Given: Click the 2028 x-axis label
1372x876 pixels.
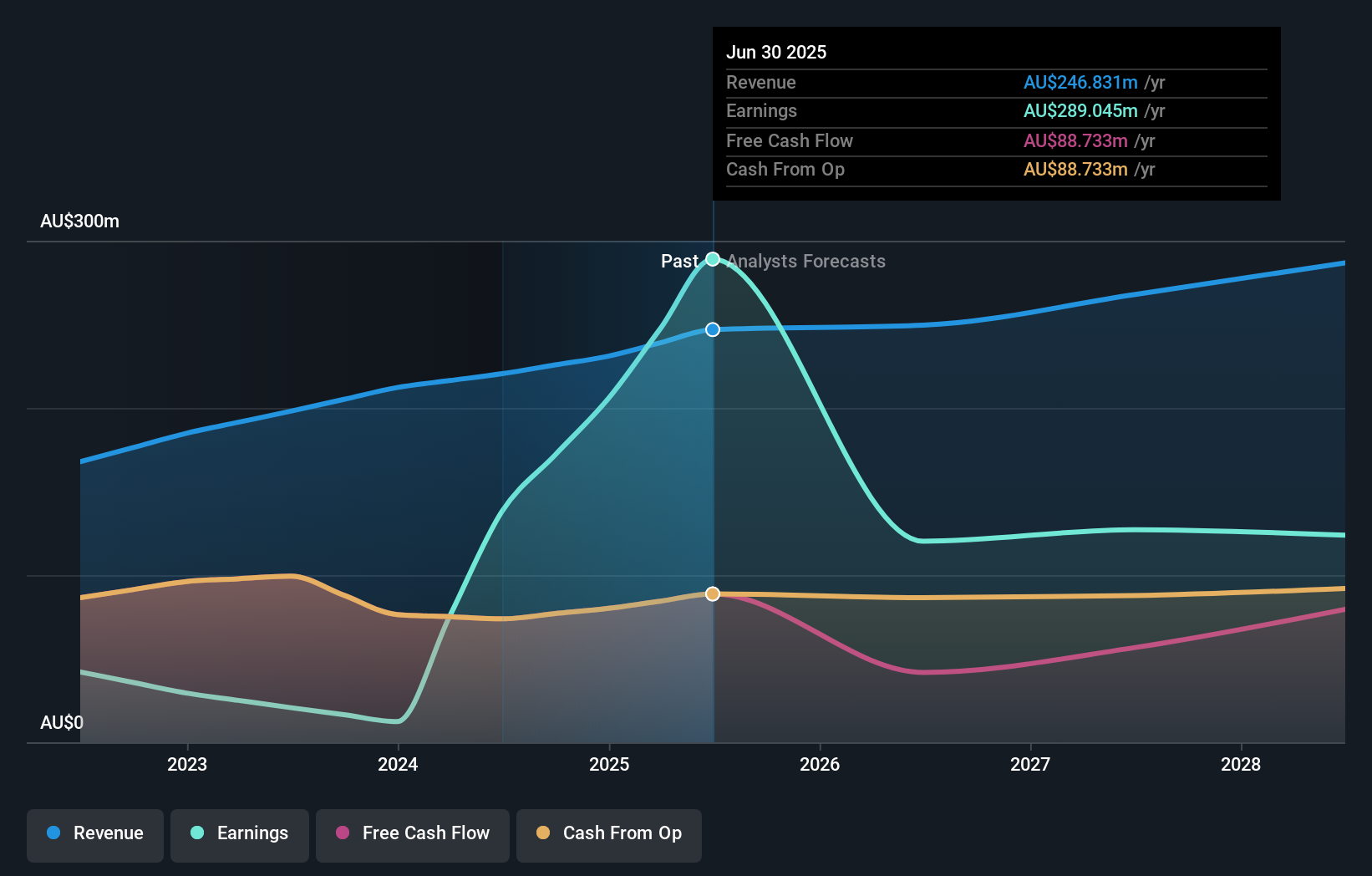Looking at the screenshot, I should [1241, 764].
